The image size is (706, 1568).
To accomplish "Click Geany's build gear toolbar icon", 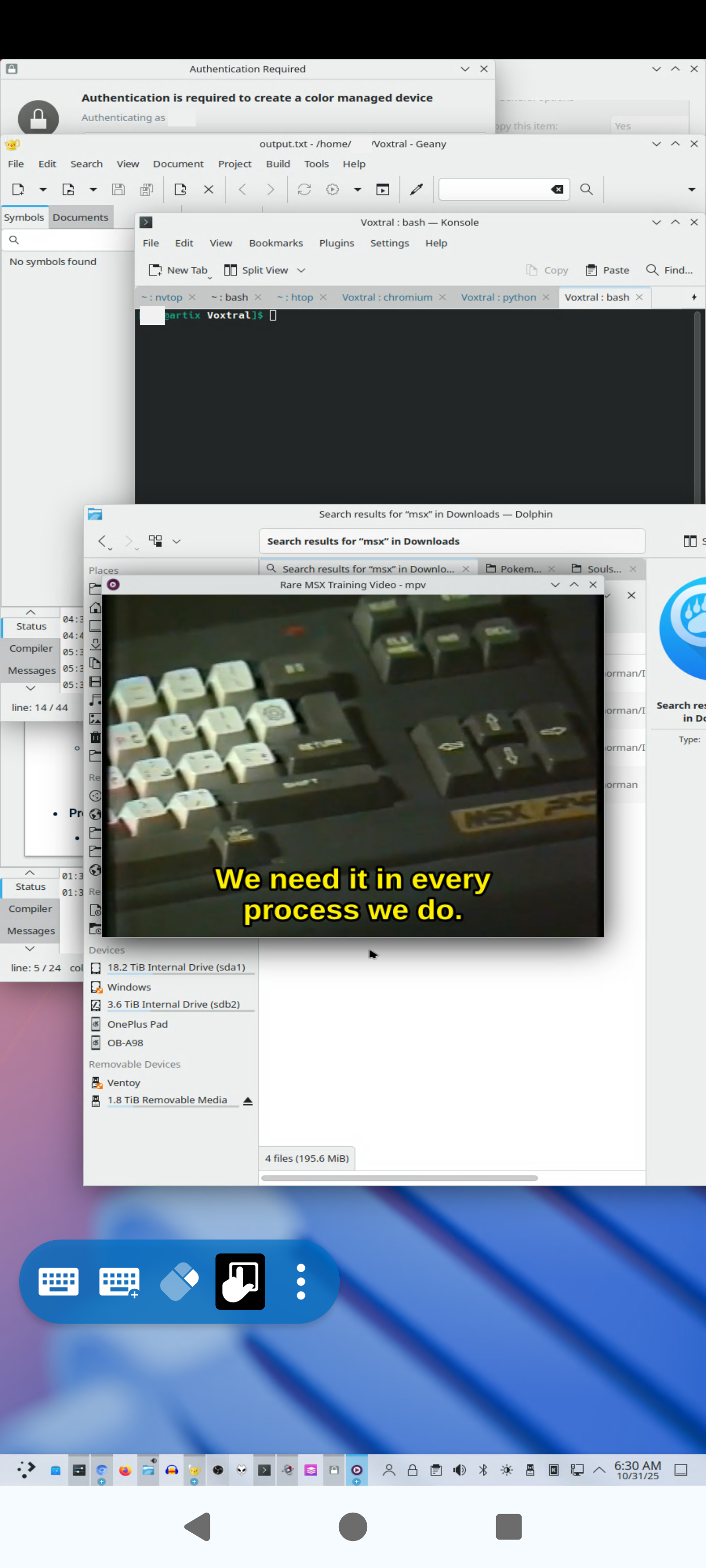I will (x=332, y=189).
